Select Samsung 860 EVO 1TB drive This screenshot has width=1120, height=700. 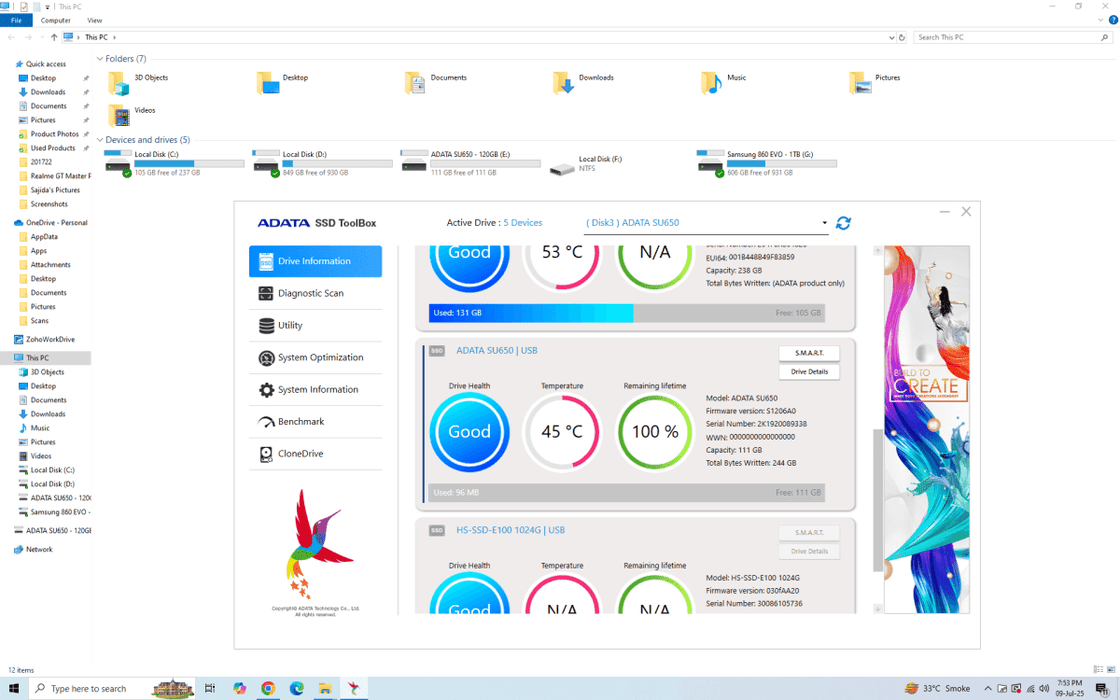click(x=767, y=163)
